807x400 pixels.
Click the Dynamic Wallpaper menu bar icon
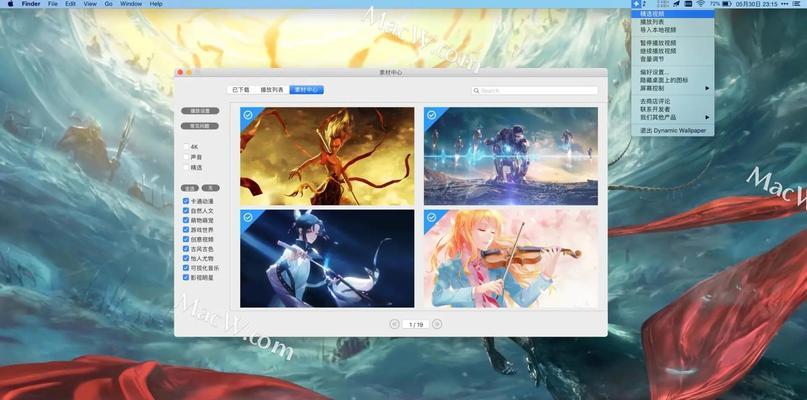(x=637, y=4)
